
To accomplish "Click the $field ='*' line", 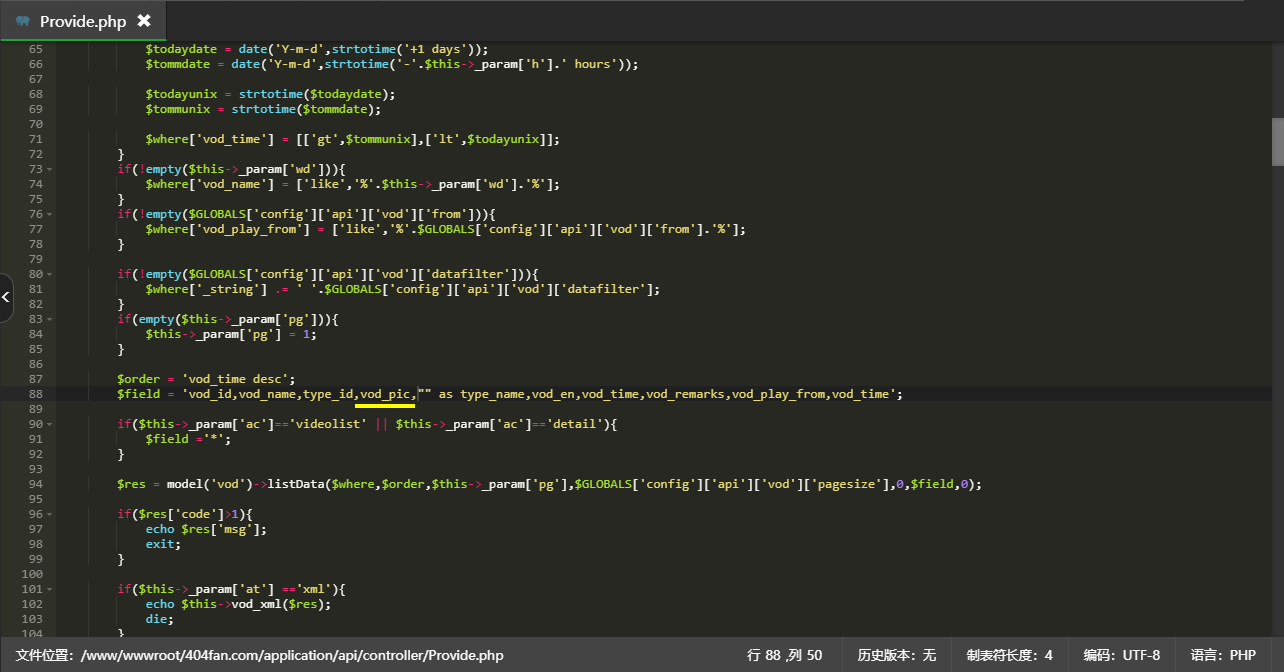I will pyautogui.click(x=188, y=439).
